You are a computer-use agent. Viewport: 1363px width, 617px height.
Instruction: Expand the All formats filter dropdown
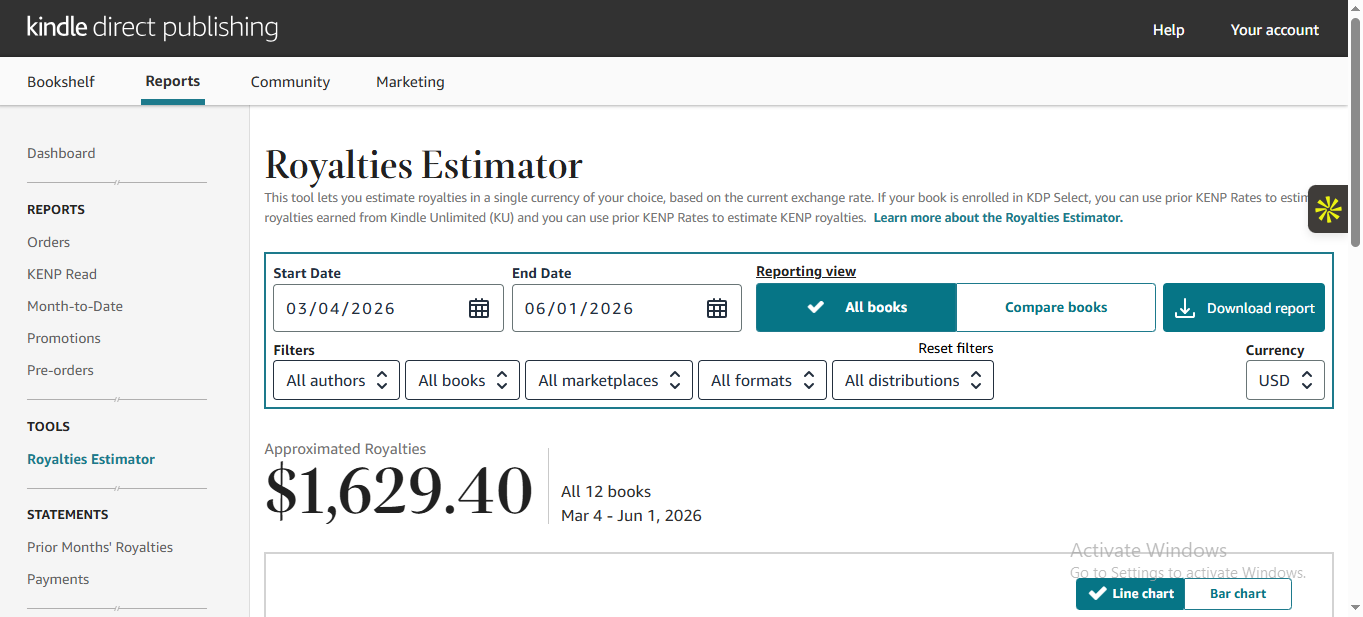[762, 380]
